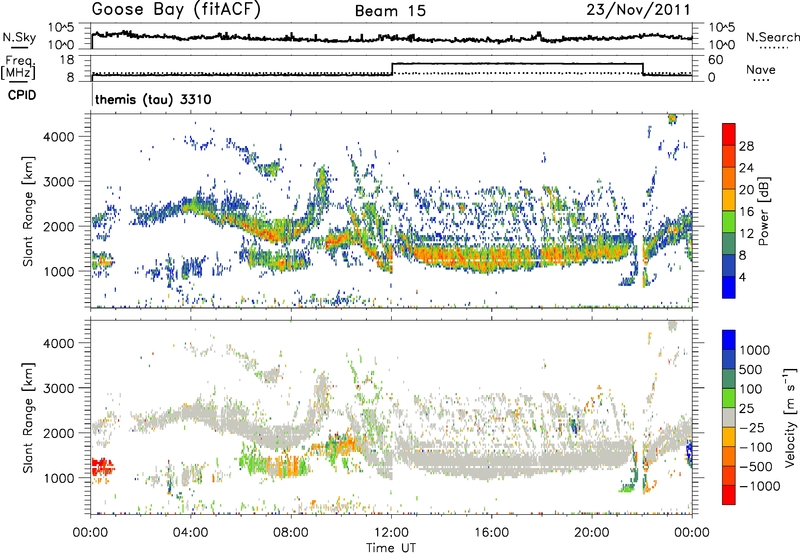Click the 'Nave' legend label
This screenshot has height=554, width=800.
[761, 69]
